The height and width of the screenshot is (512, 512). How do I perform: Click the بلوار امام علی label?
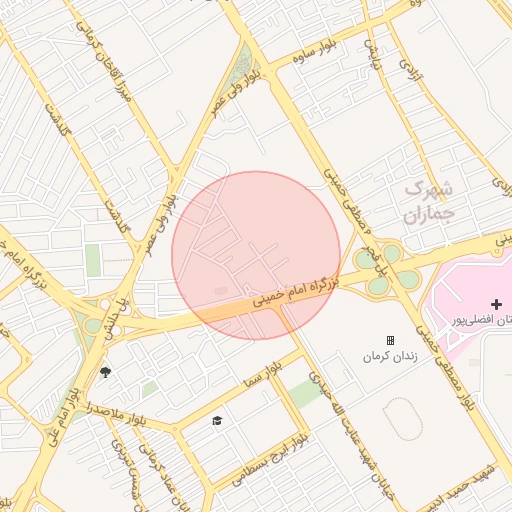64,417
